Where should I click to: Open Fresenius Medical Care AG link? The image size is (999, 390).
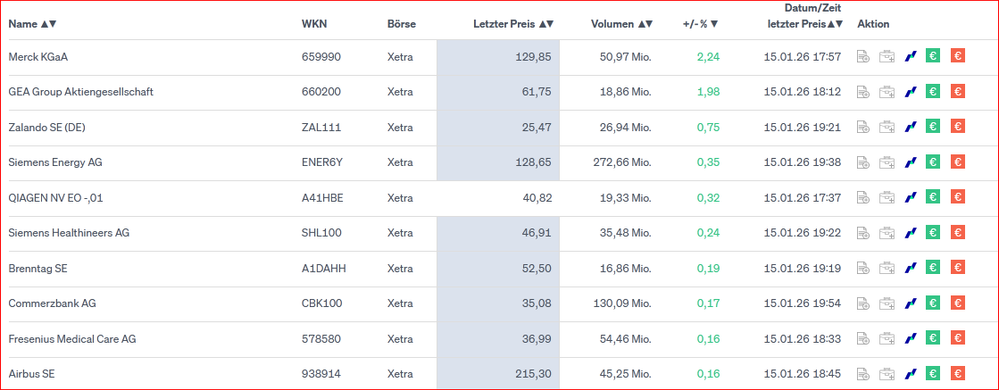click(73, 339)
